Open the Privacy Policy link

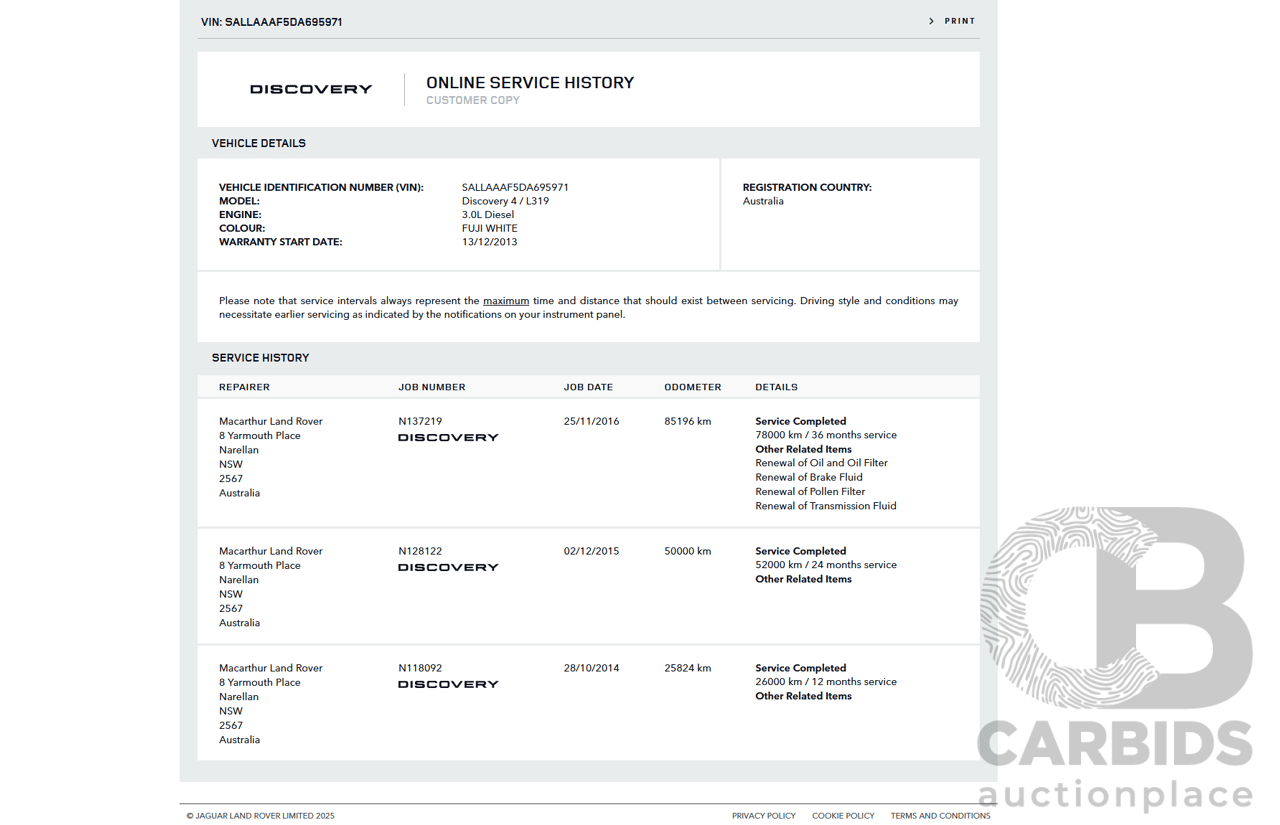[763, 816]
